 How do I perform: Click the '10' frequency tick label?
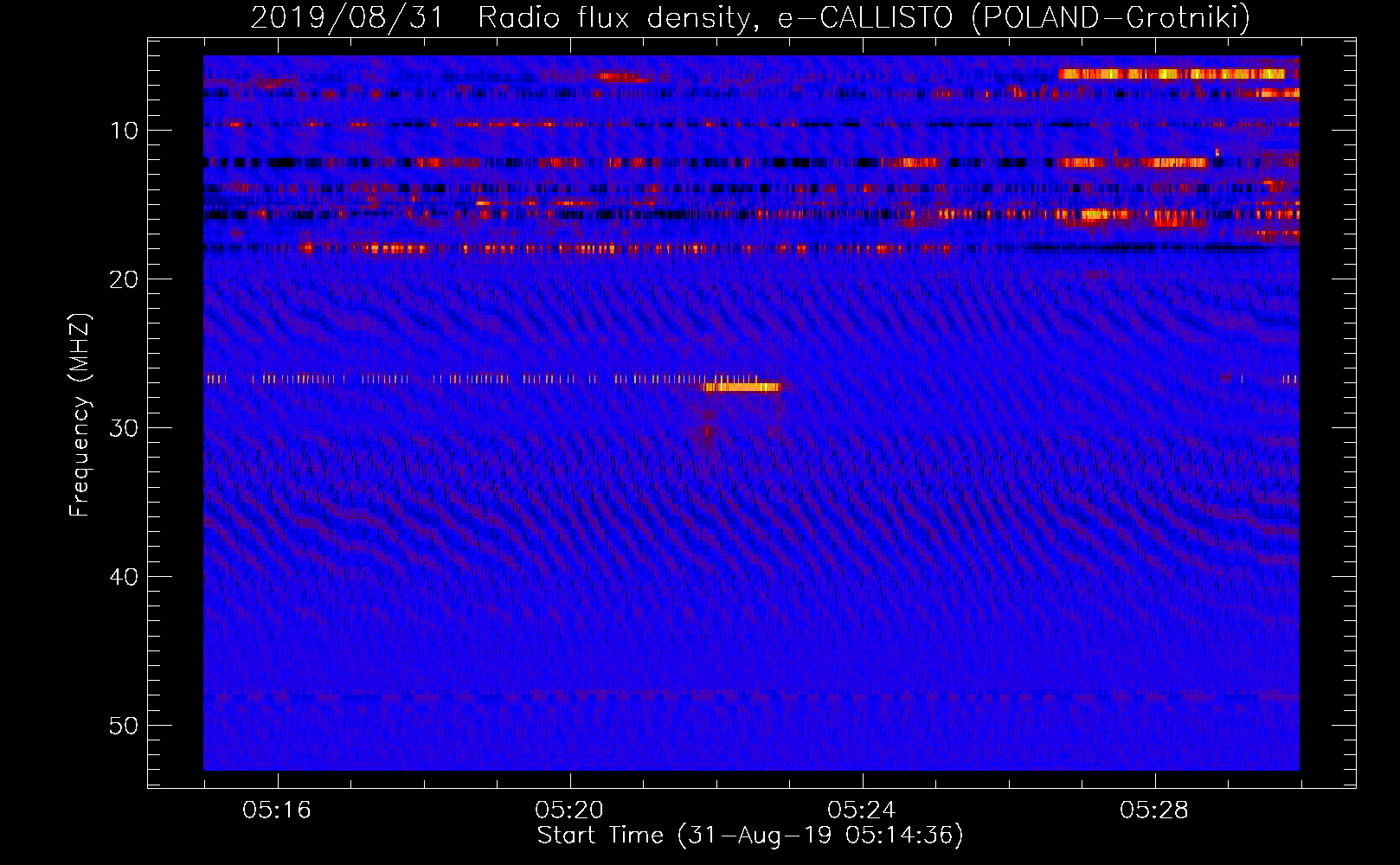point(124,131)
